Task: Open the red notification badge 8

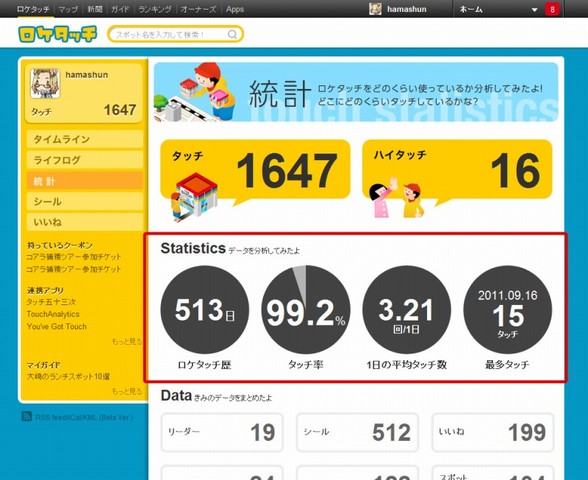Action: click(x=552, y=9)
